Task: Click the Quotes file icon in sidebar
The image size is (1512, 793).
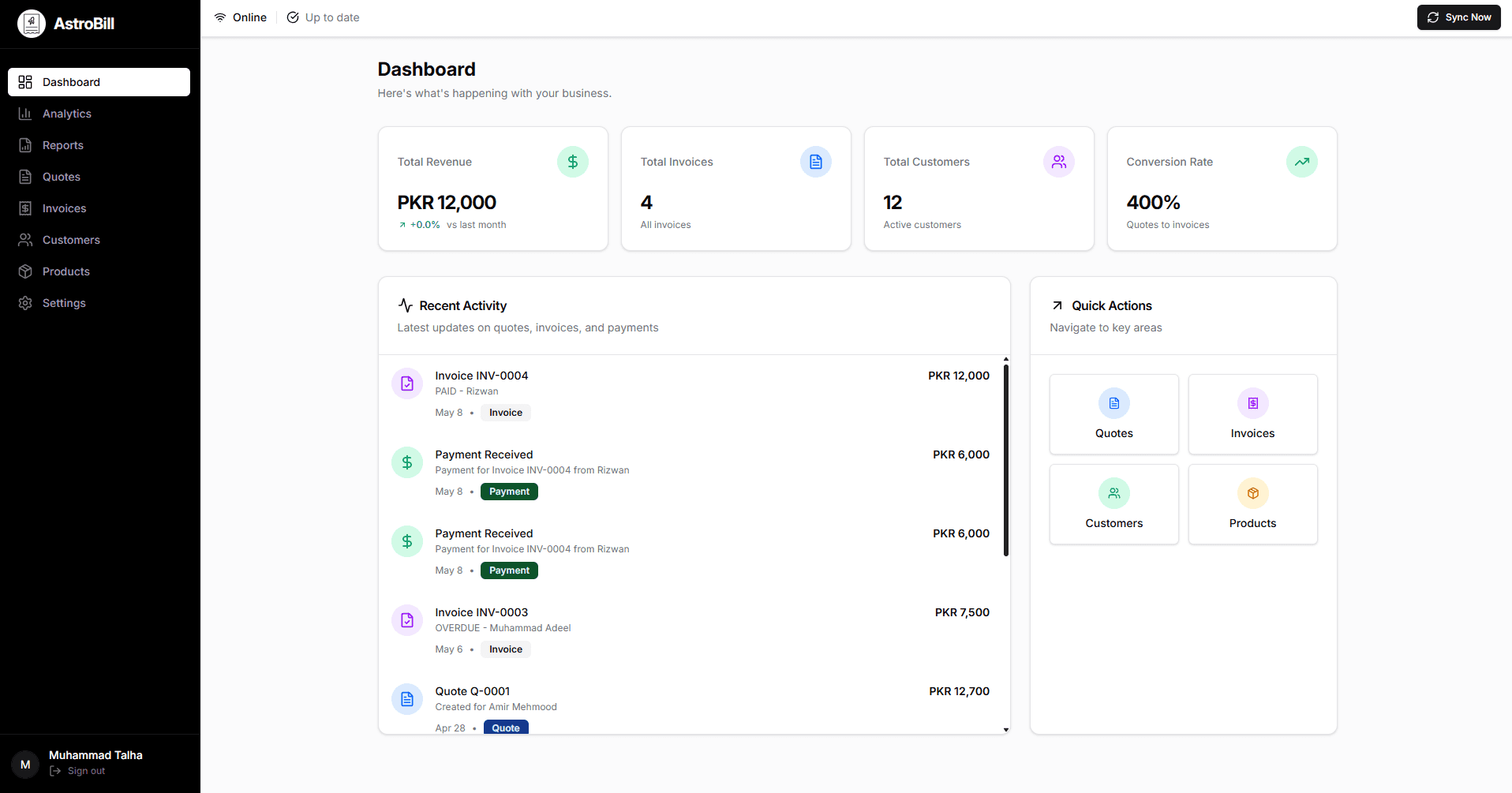Action: coord(25,177)
